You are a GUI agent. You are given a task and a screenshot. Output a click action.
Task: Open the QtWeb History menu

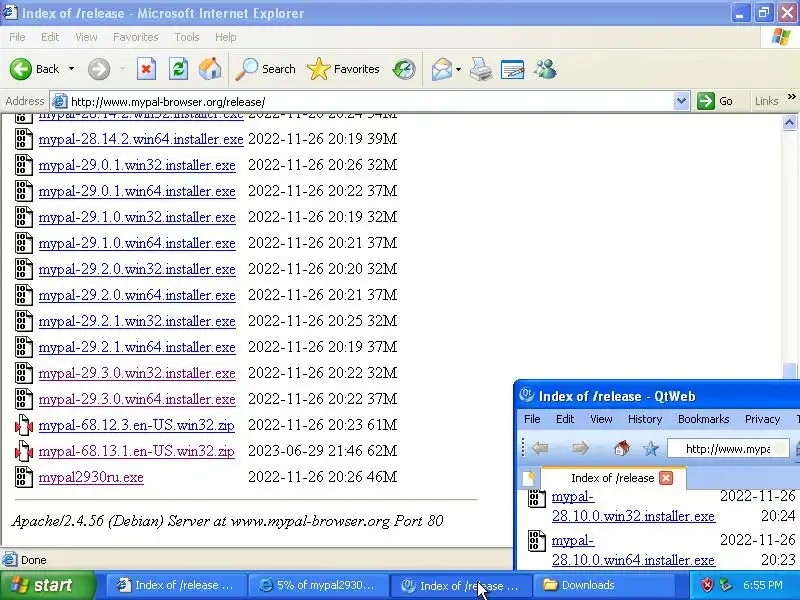point(645,419)
